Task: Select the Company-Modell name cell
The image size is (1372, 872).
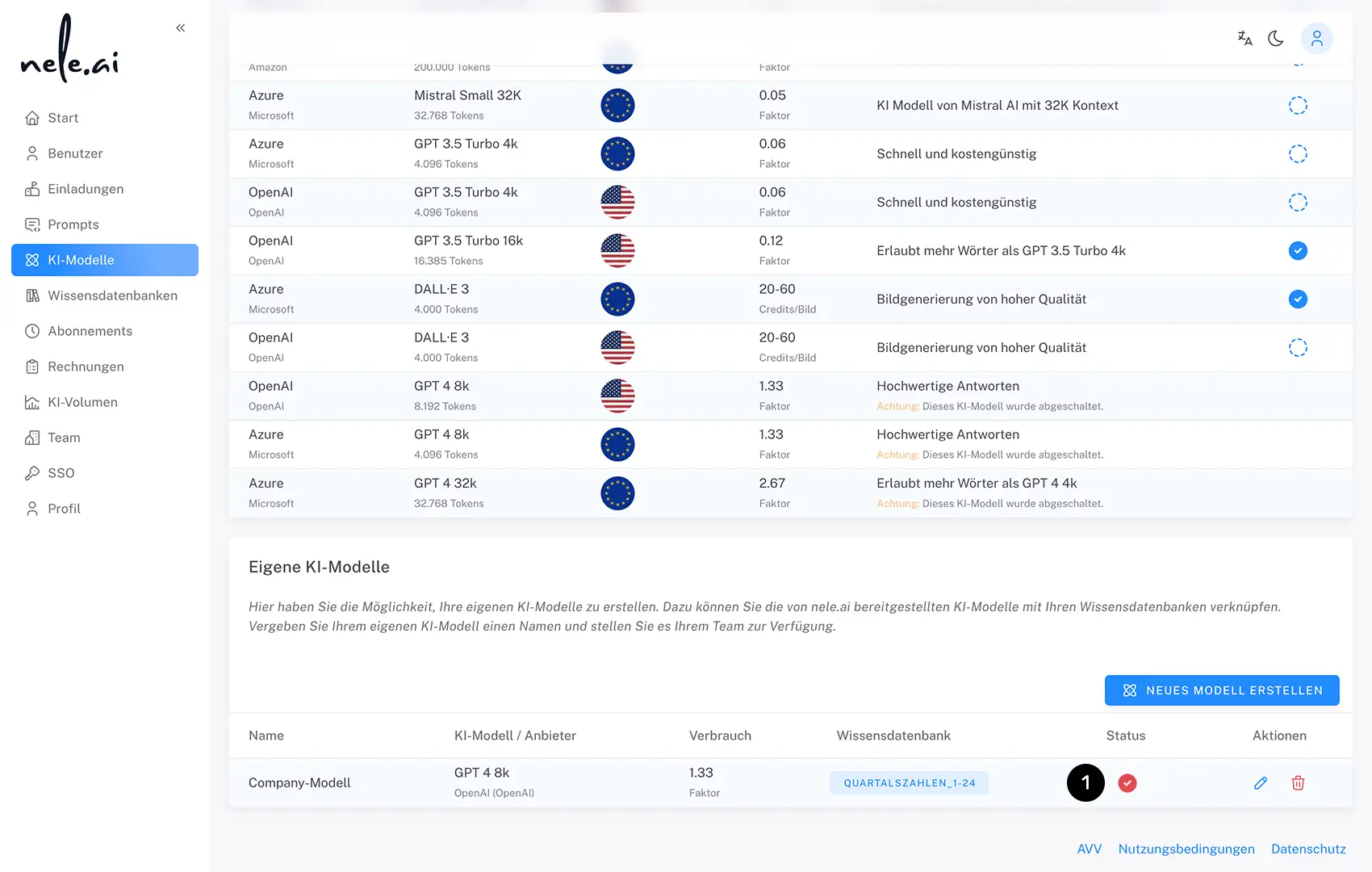Action: [x=299, y=782]
